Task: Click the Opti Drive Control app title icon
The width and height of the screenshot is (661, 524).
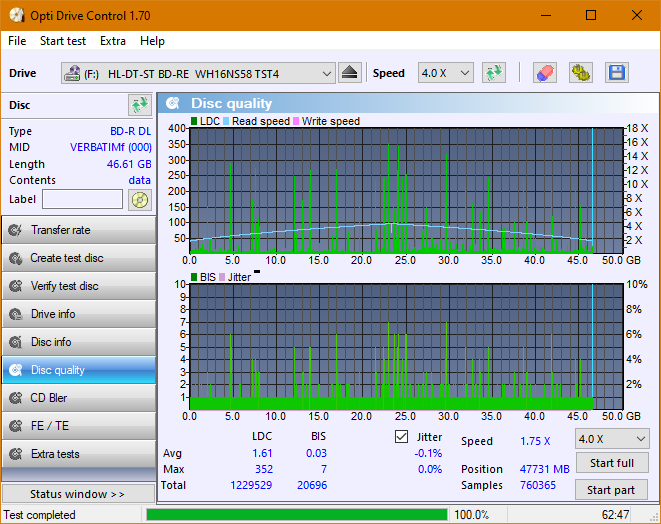Action: coord(16,16)
